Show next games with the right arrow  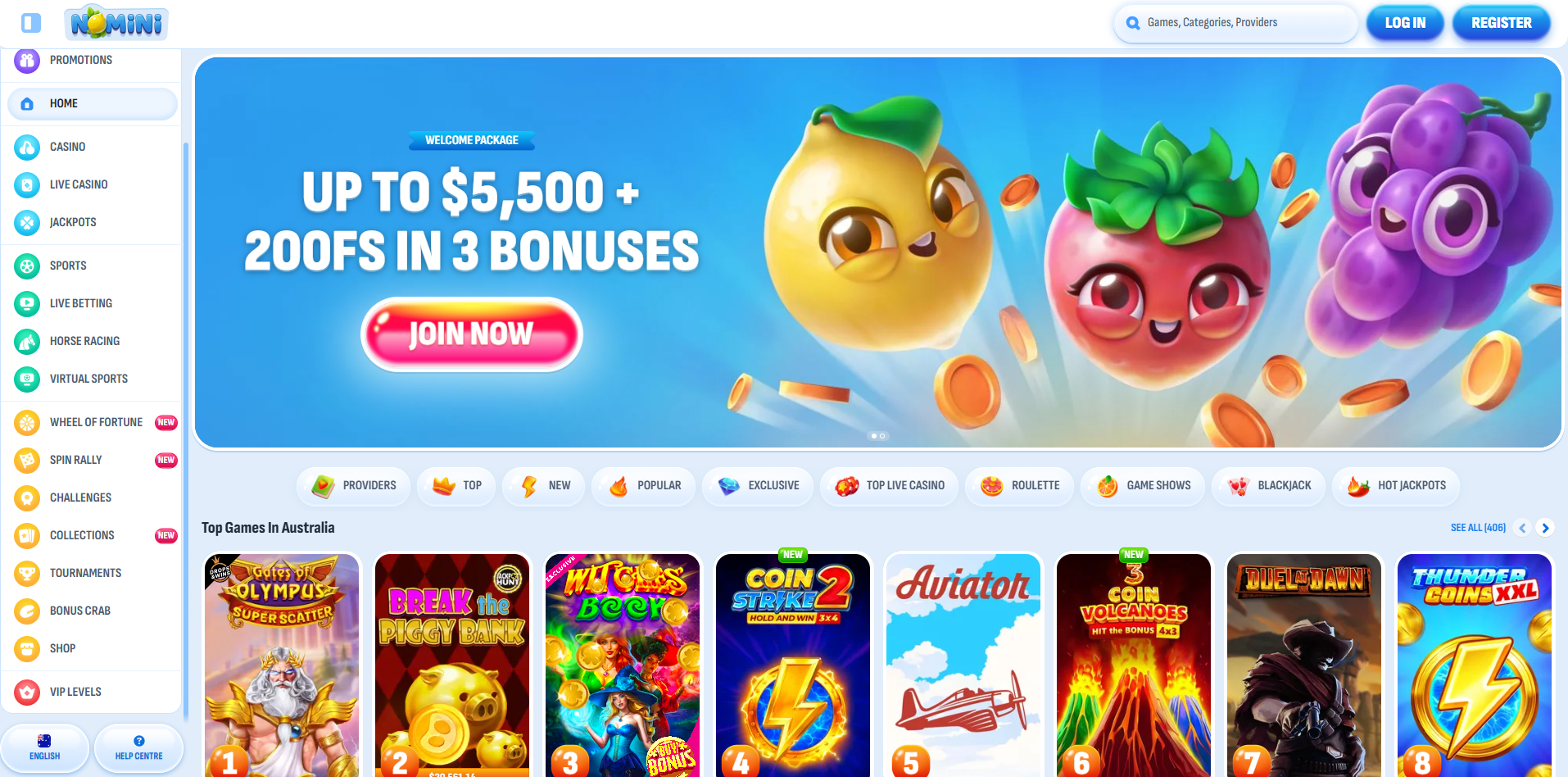pyautogui.click(x=1545, y=528)
